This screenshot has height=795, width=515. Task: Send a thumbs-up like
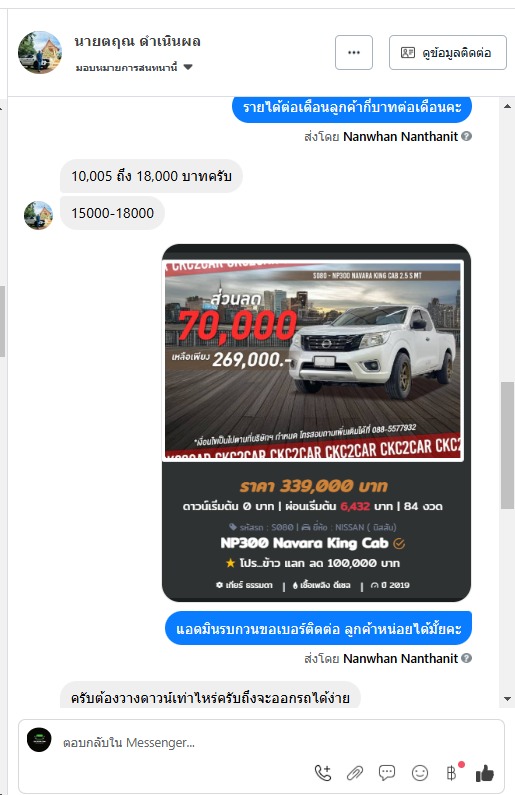click(485, 773)
